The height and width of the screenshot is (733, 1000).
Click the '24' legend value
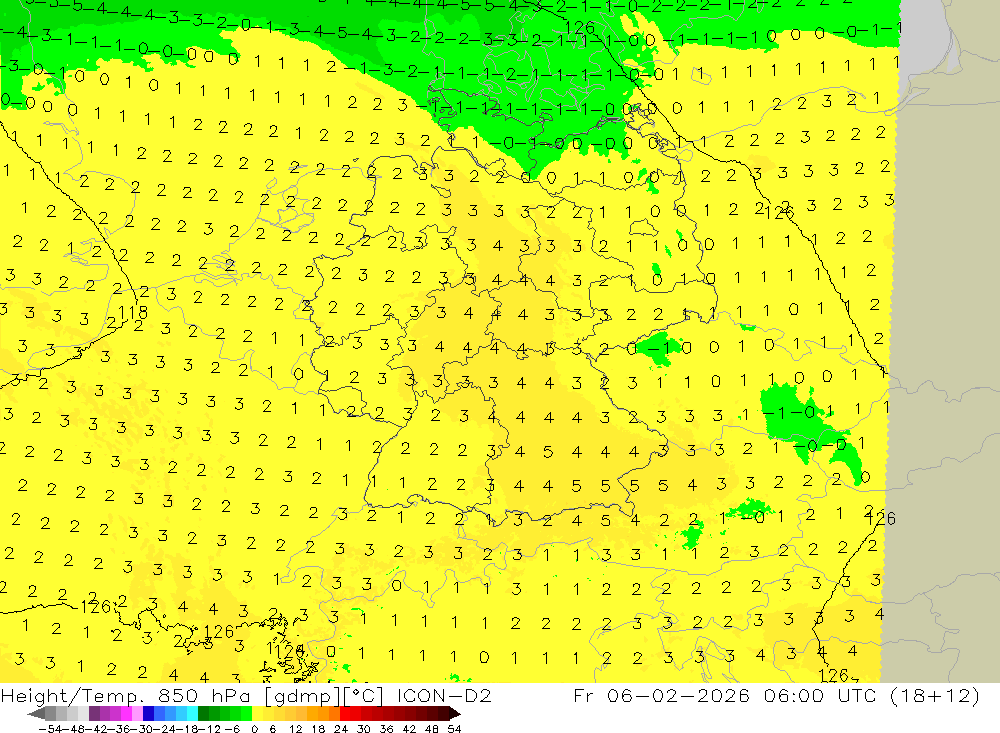tap(341, 729)
